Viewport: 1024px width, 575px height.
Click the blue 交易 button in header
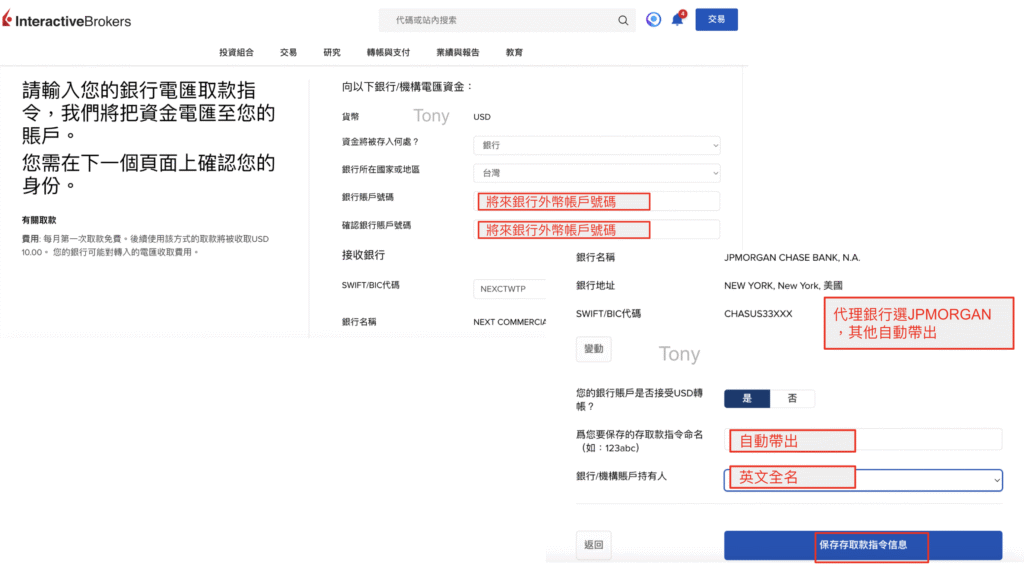(x=716, y=20)
